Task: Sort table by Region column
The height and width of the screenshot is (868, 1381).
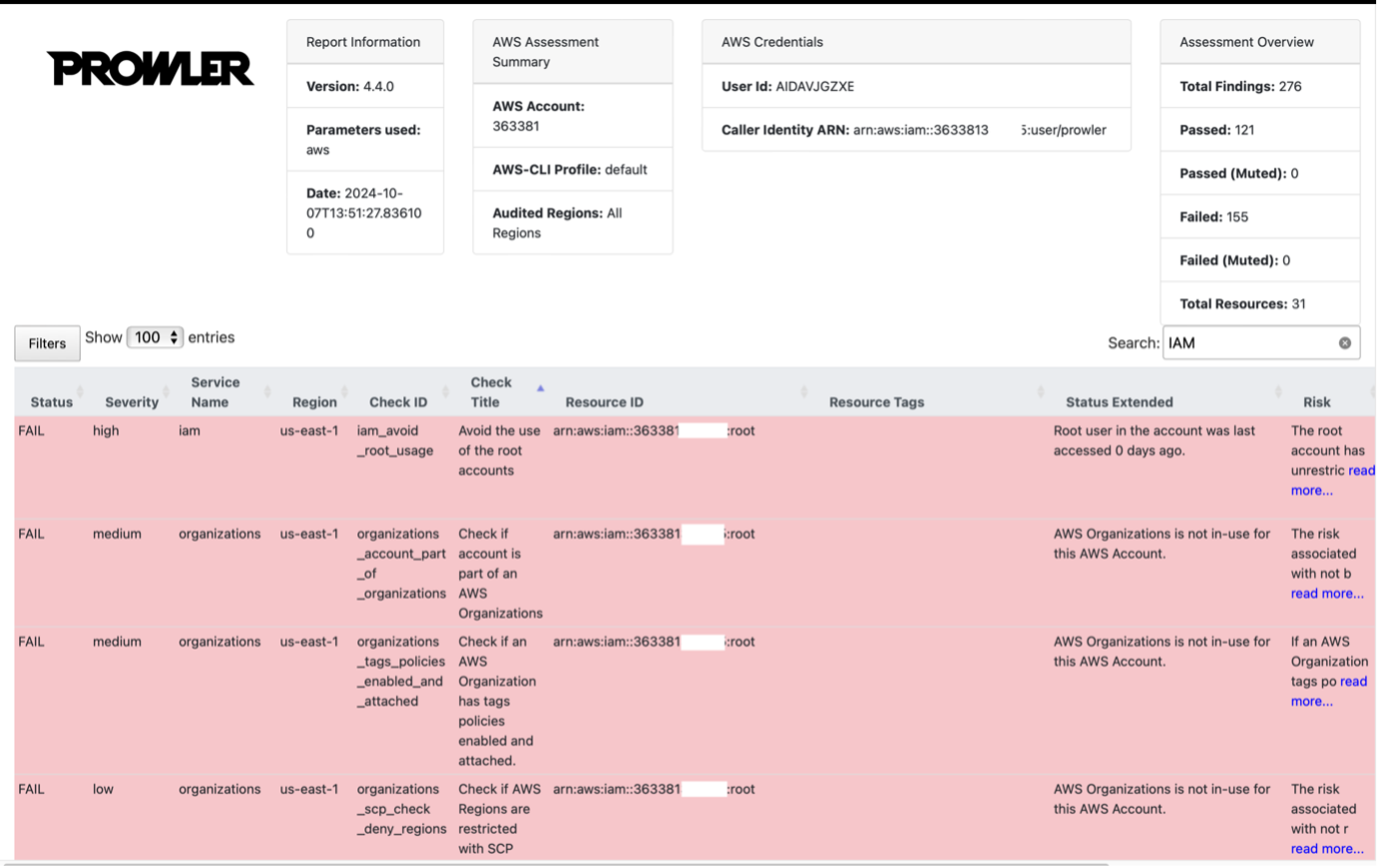Action: pos(314,402)
